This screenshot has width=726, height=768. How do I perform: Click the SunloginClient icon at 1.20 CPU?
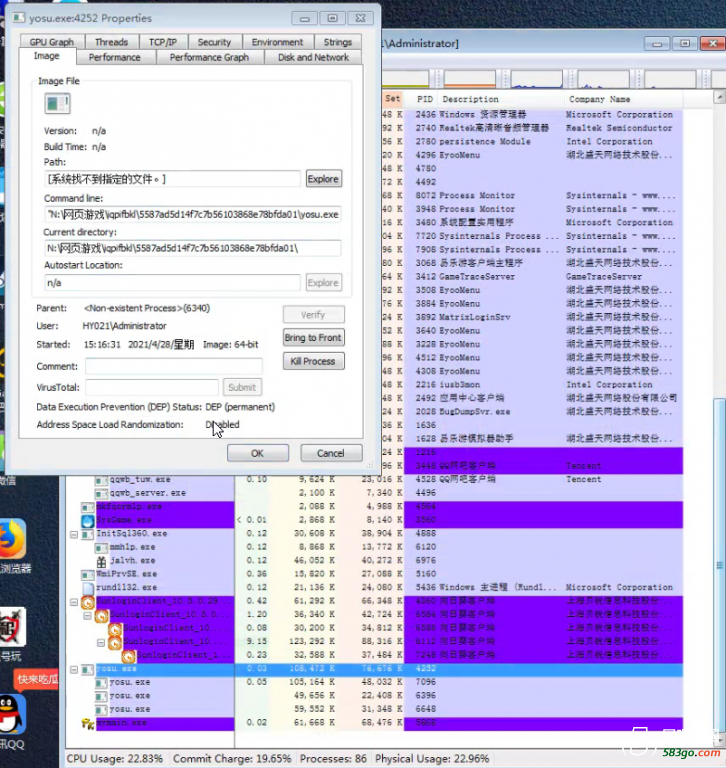101,615
